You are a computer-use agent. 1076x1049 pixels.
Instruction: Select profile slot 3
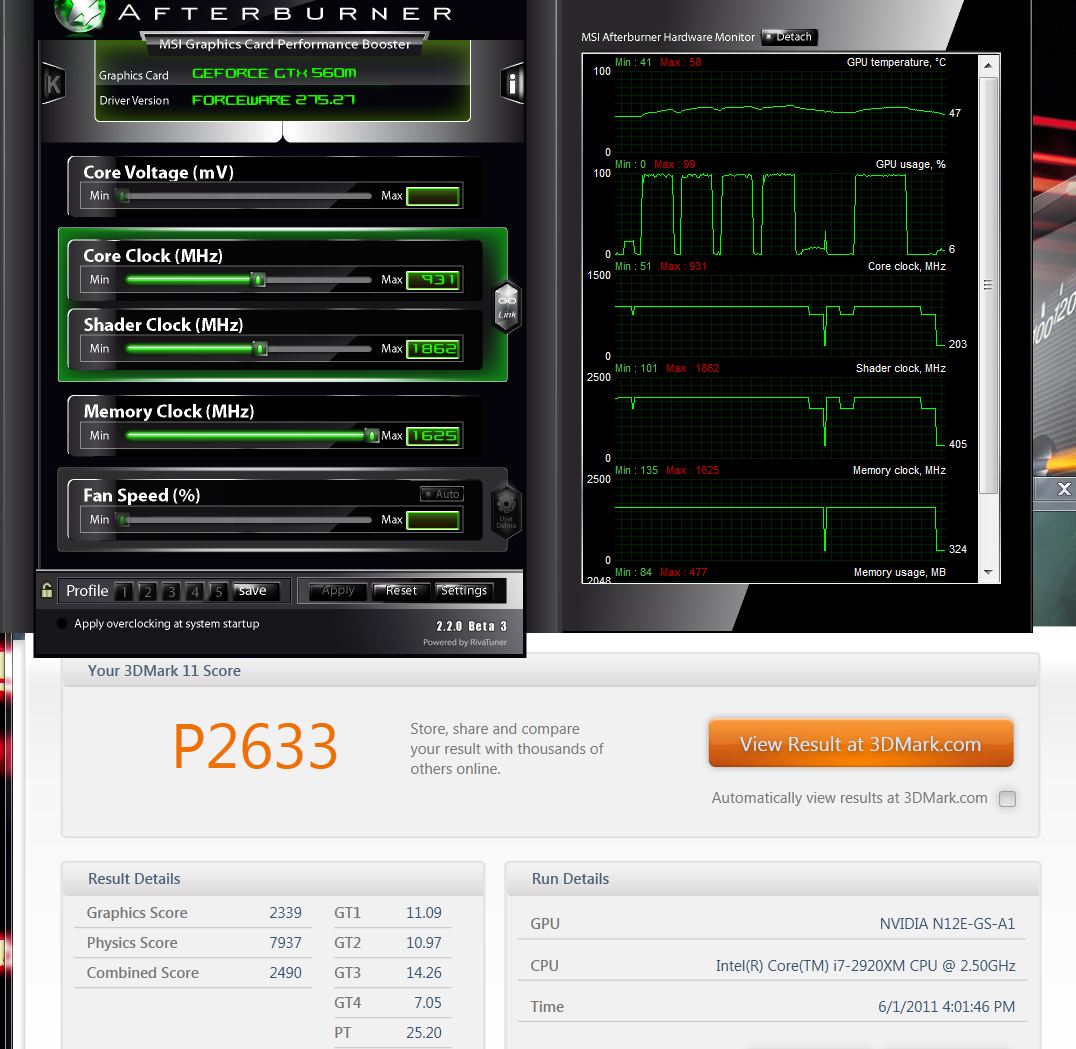click(172, 591)
